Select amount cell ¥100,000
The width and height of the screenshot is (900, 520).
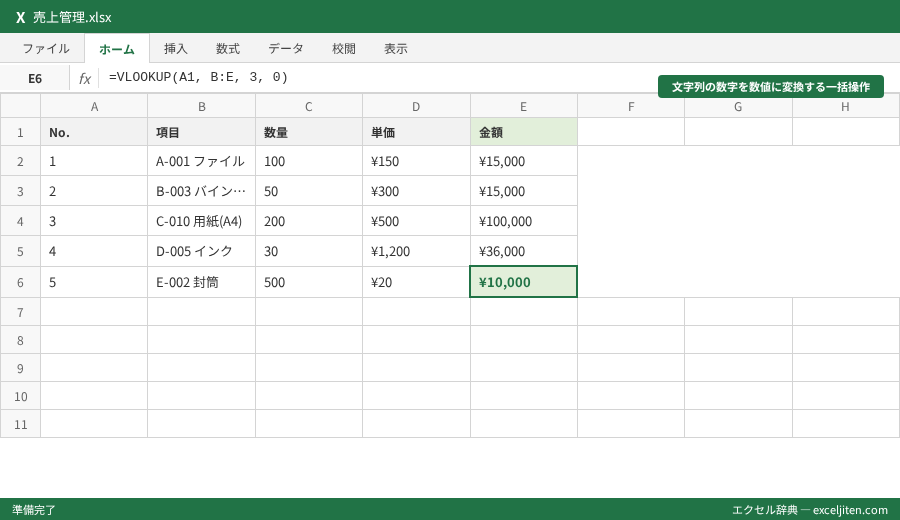[523, 221]
